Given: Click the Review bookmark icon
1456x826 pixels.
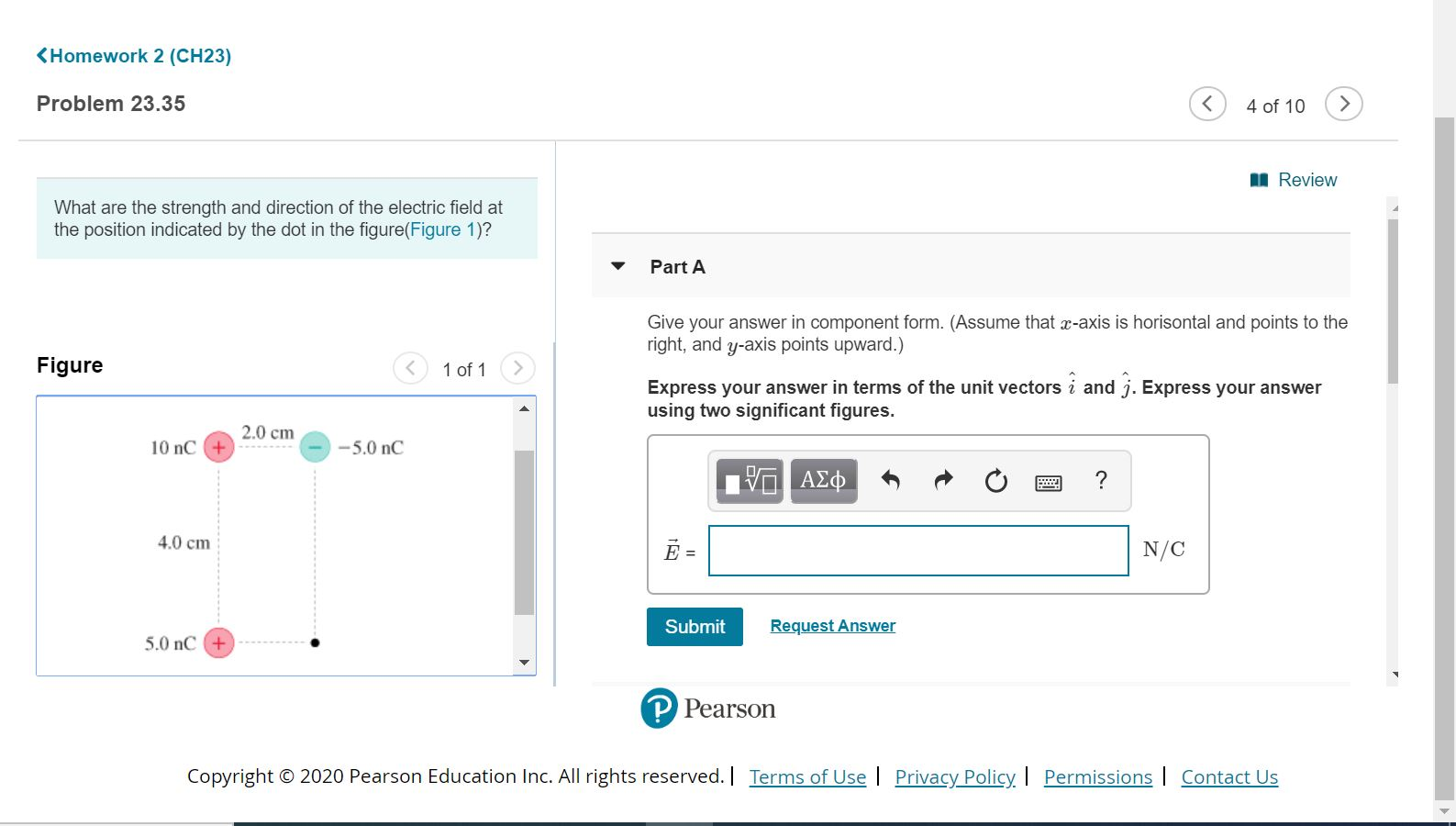Looking at the screenshot, I should pos(1261,179).
